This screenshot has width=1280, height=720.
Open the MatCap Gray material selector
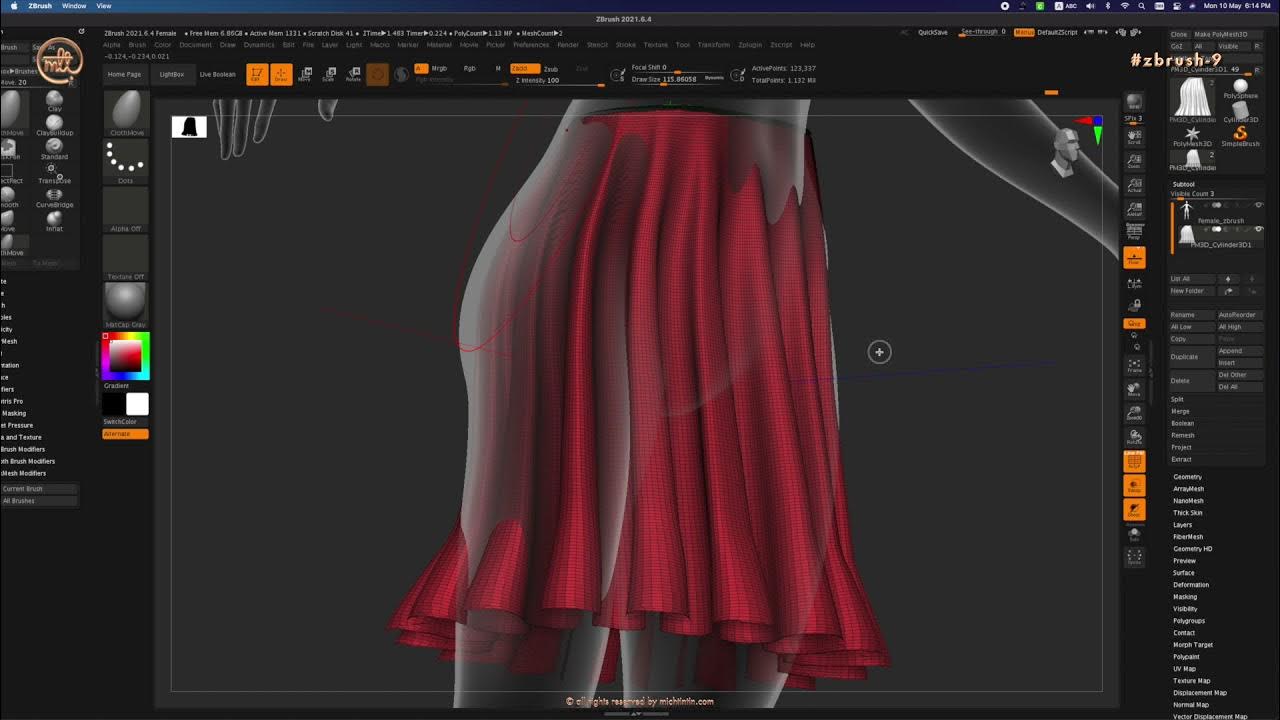click(x=126, y=305)
